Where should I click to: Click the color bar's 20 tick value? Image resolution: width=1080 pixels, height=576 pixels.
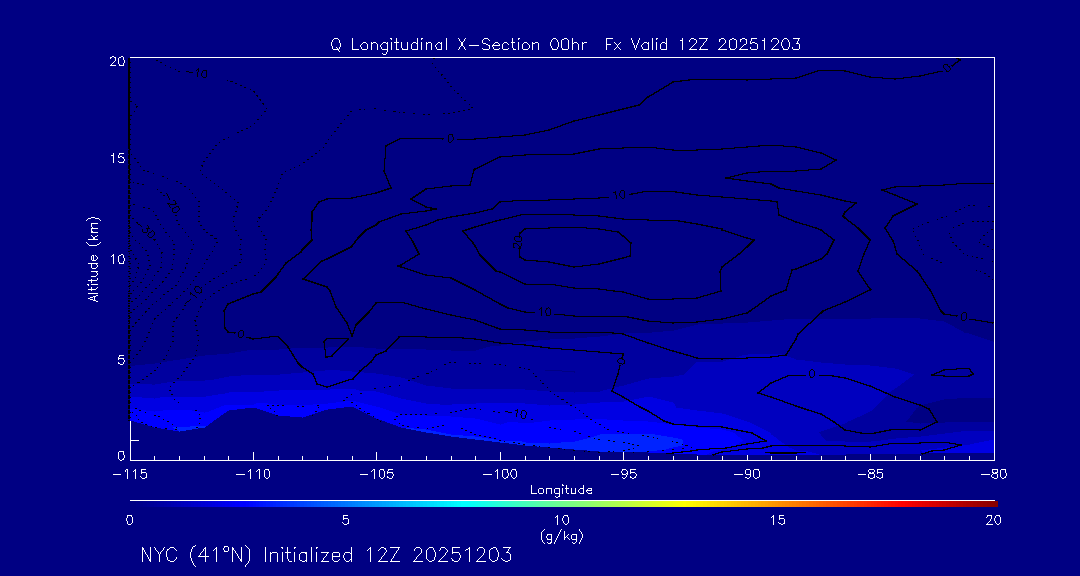tap(993, 522)
